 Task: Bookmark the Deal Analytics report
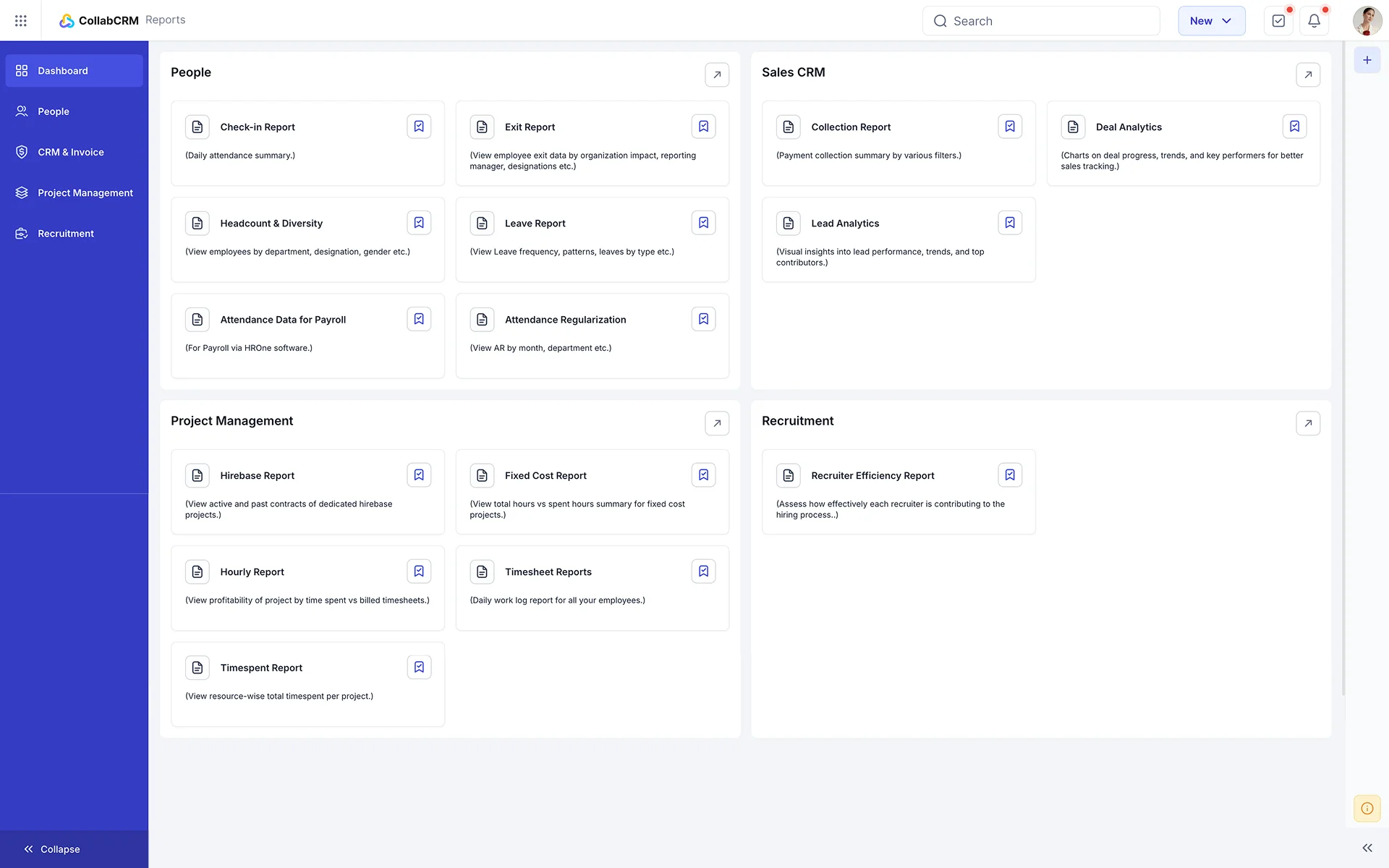click(x=1294, y=126)
